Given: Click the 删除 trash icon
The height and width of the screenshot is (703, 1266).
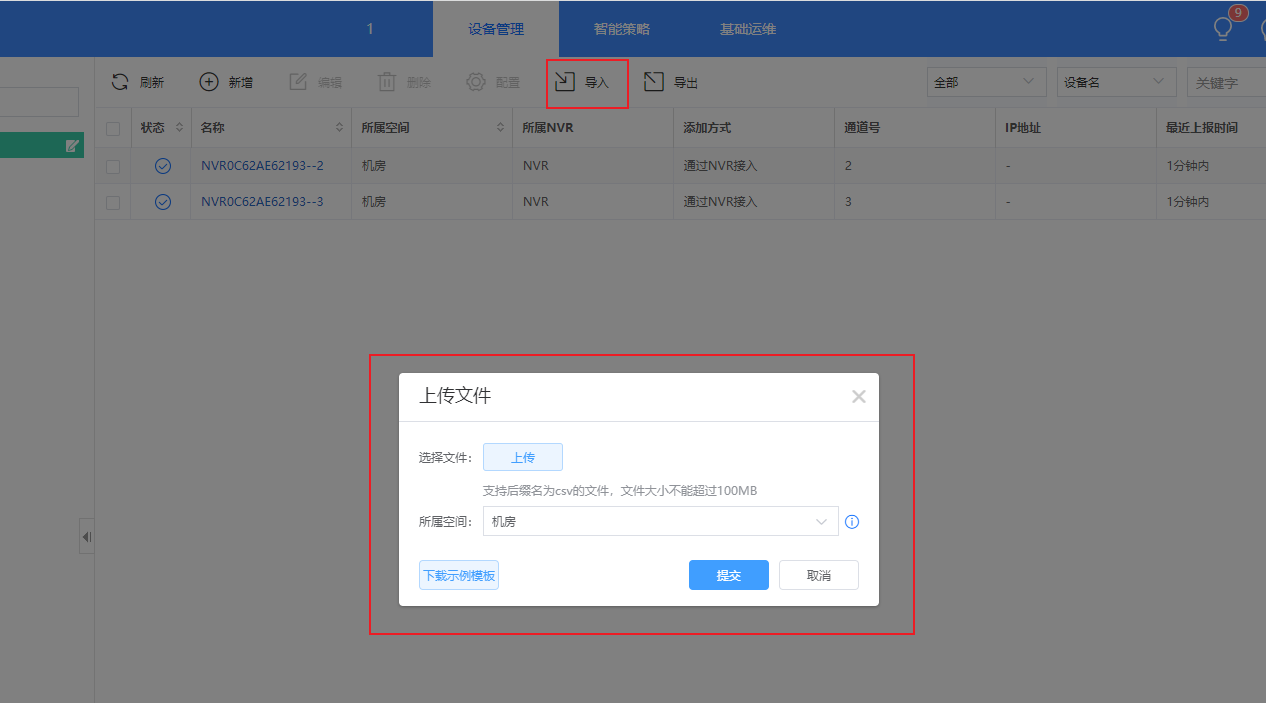Looking at the screenshot, I should (387, 82).
